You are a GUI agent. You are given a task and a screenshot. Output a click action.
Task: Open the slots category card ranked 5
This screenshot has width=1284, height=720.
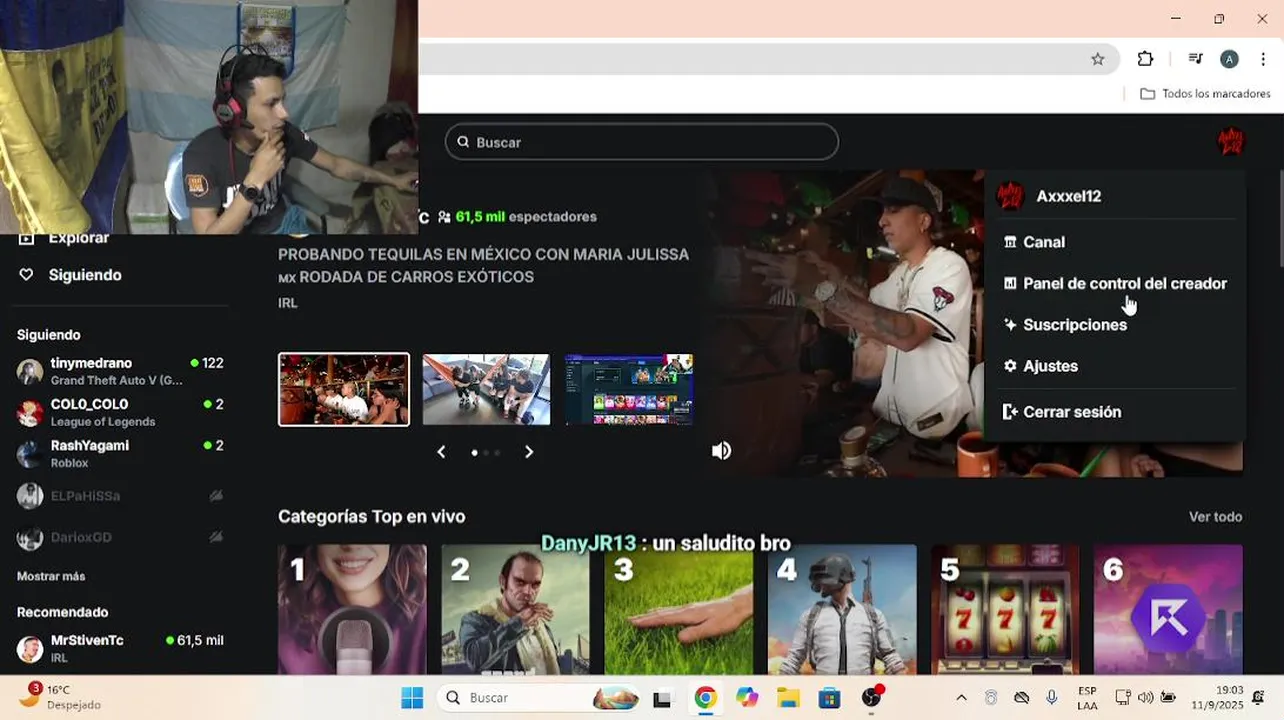(x=1005, y=609)
